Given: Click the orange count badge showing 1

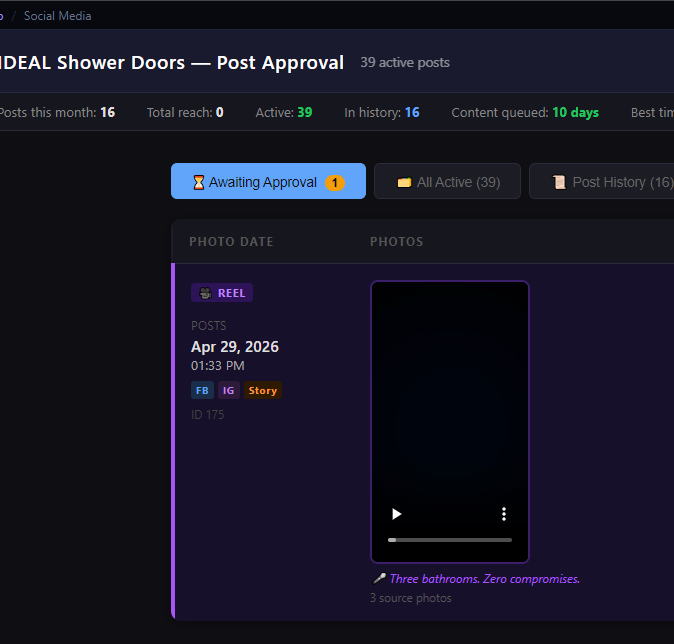Looking at the screenshot, I should click(x=334, y=183).
